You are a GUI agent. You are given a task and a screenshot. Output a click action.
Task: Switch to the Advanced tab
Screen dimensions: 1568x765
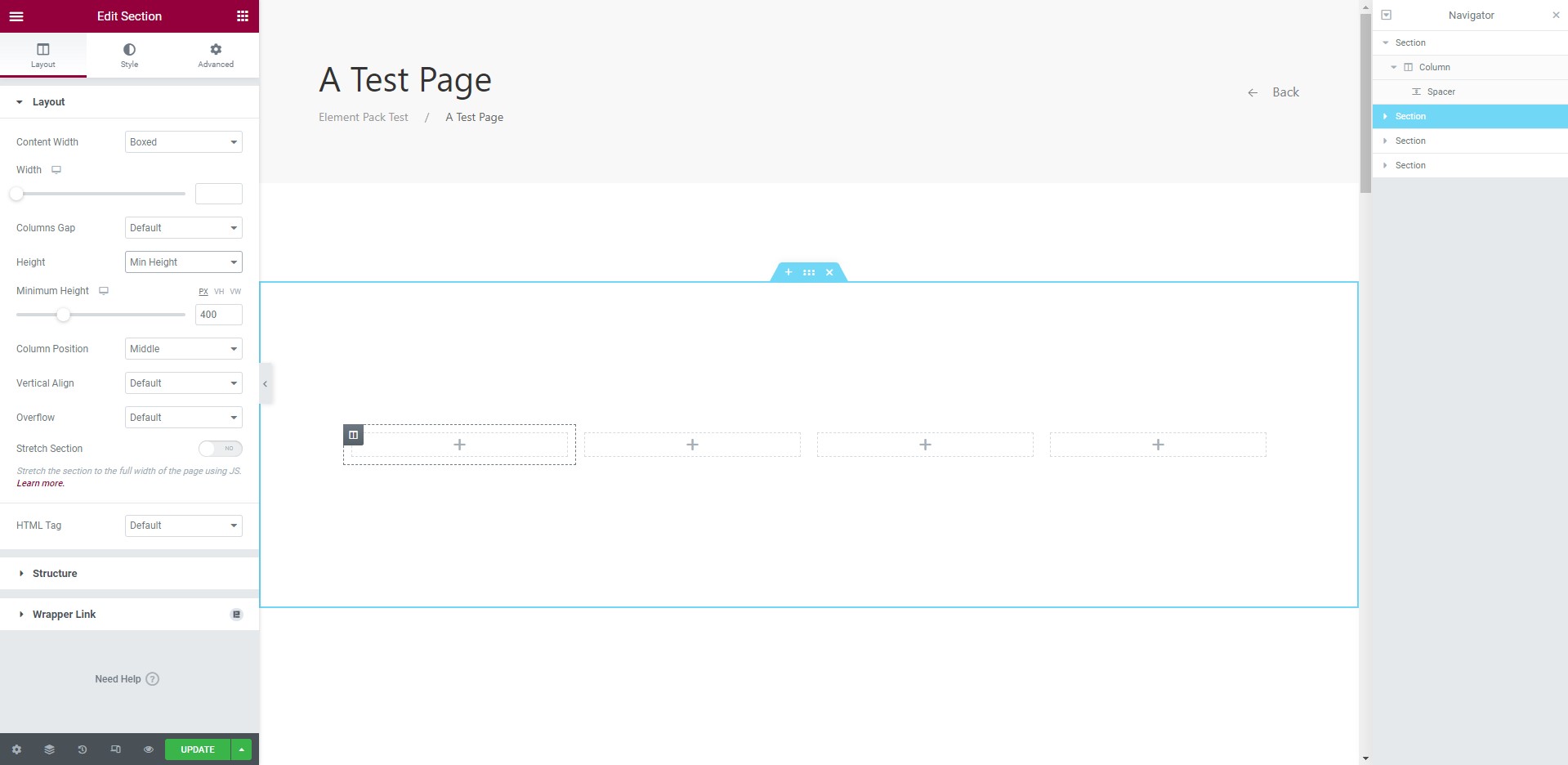click(215, 55)
